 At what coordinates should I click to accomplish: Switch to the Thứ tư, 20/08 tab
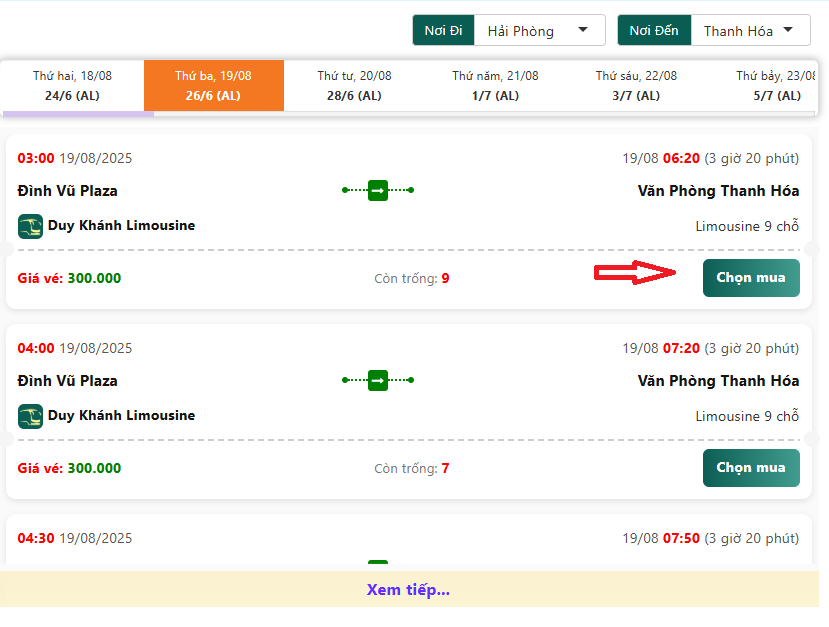click(354, 86)
